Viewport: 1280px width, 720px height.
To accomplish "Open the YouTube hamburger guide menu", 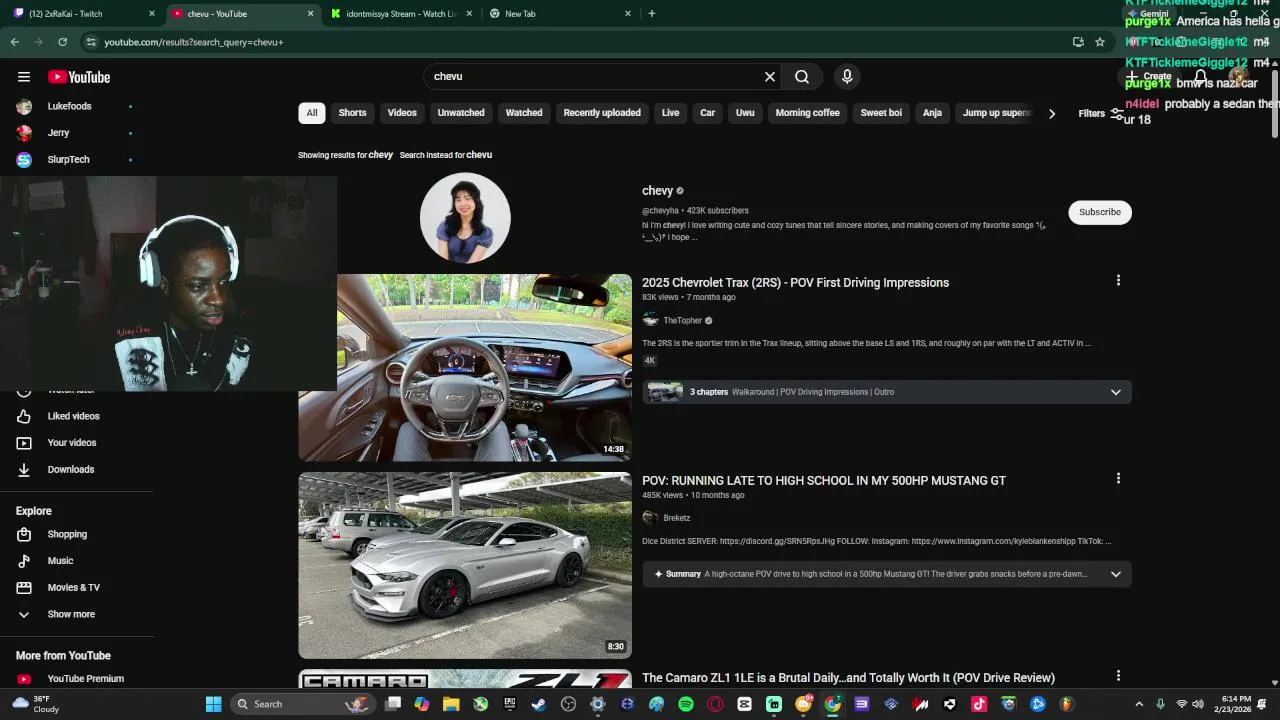I will click(24, 77).
